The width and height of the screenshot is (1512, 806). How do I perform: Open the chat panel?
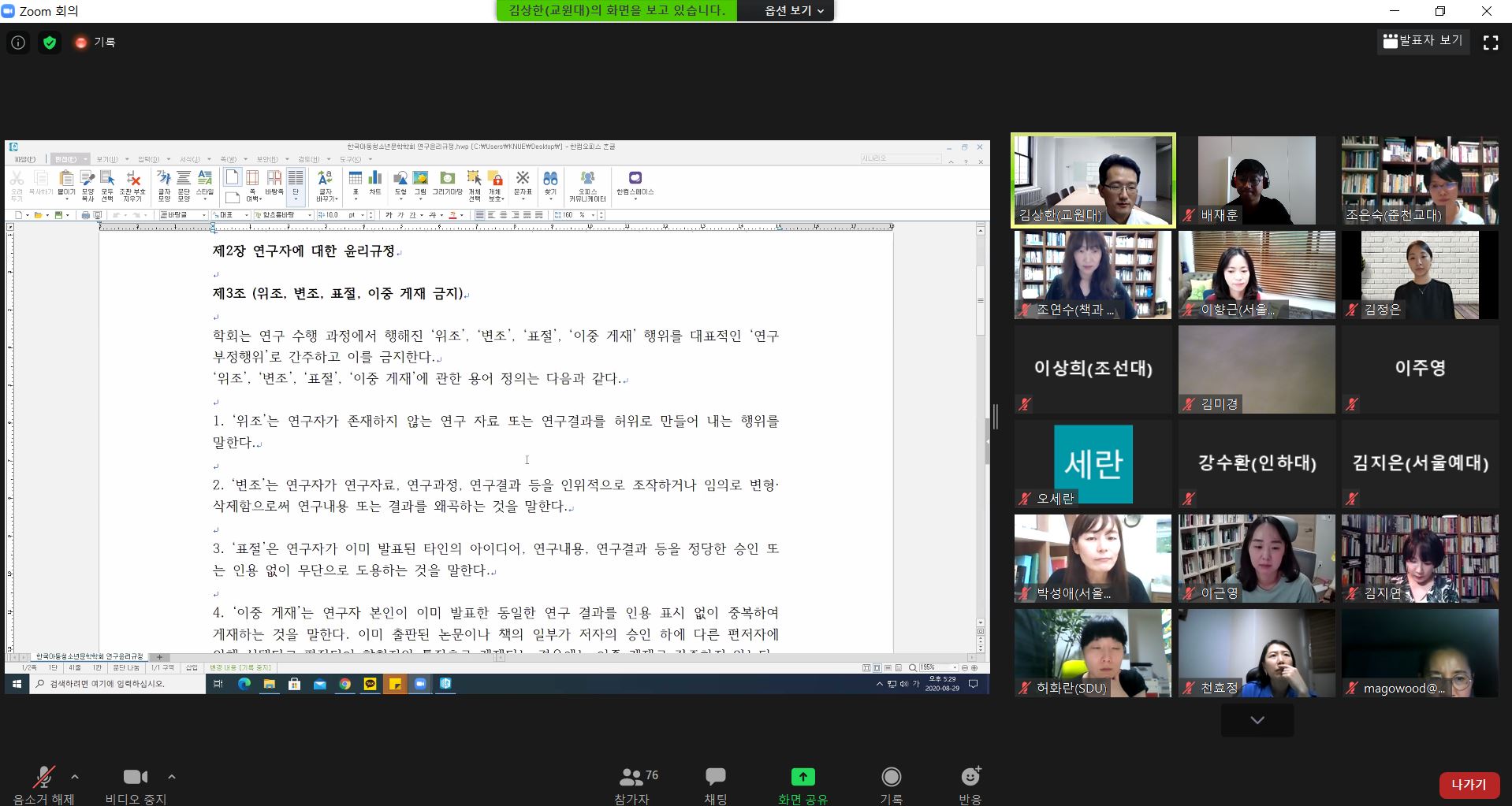pyautogui.click(x=715, y=785)
